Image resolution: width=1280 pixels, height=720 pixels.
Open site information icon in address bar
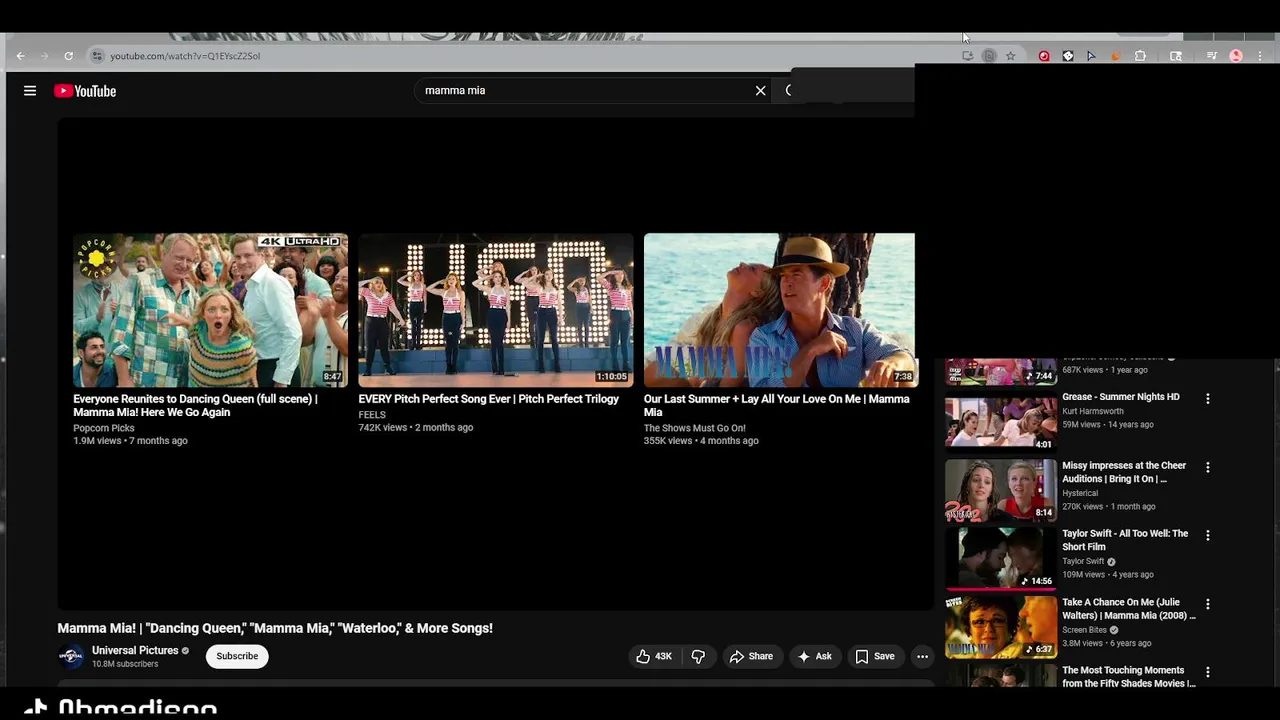point(97,56)
